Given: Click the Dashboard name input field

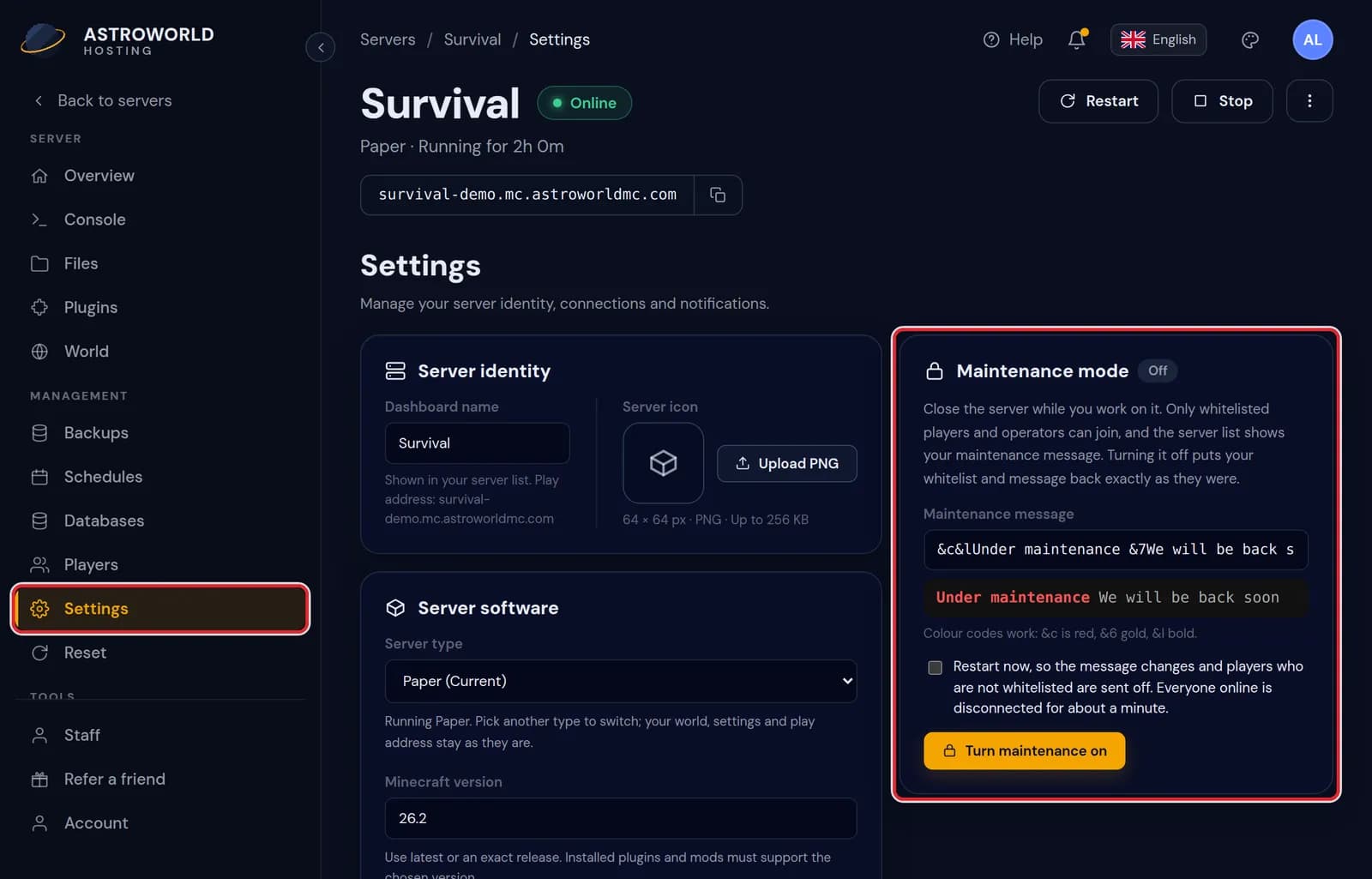Looking at the screenshot, I should click(477, 443).
